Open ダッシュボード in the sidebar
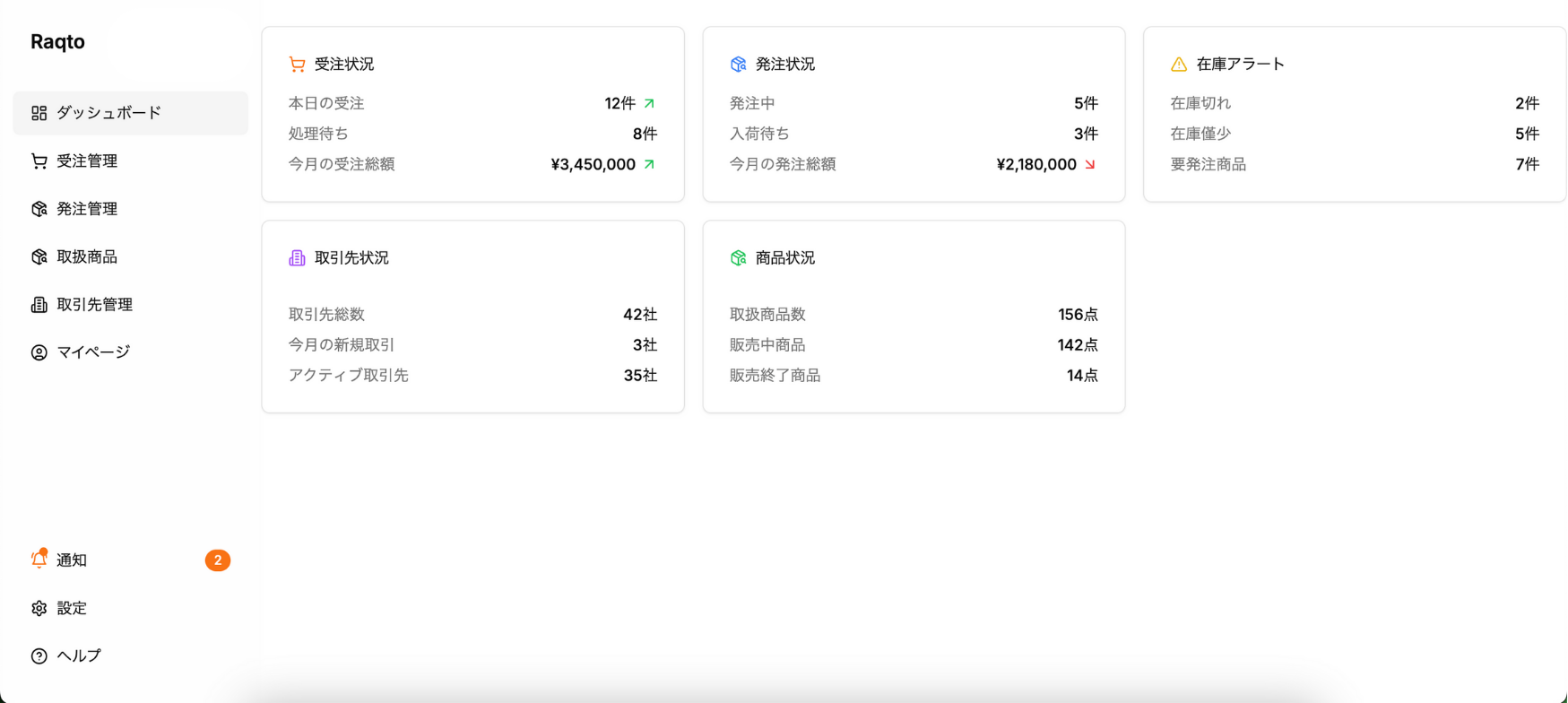This screenshot has width=1568, height=703. (108, 113)
